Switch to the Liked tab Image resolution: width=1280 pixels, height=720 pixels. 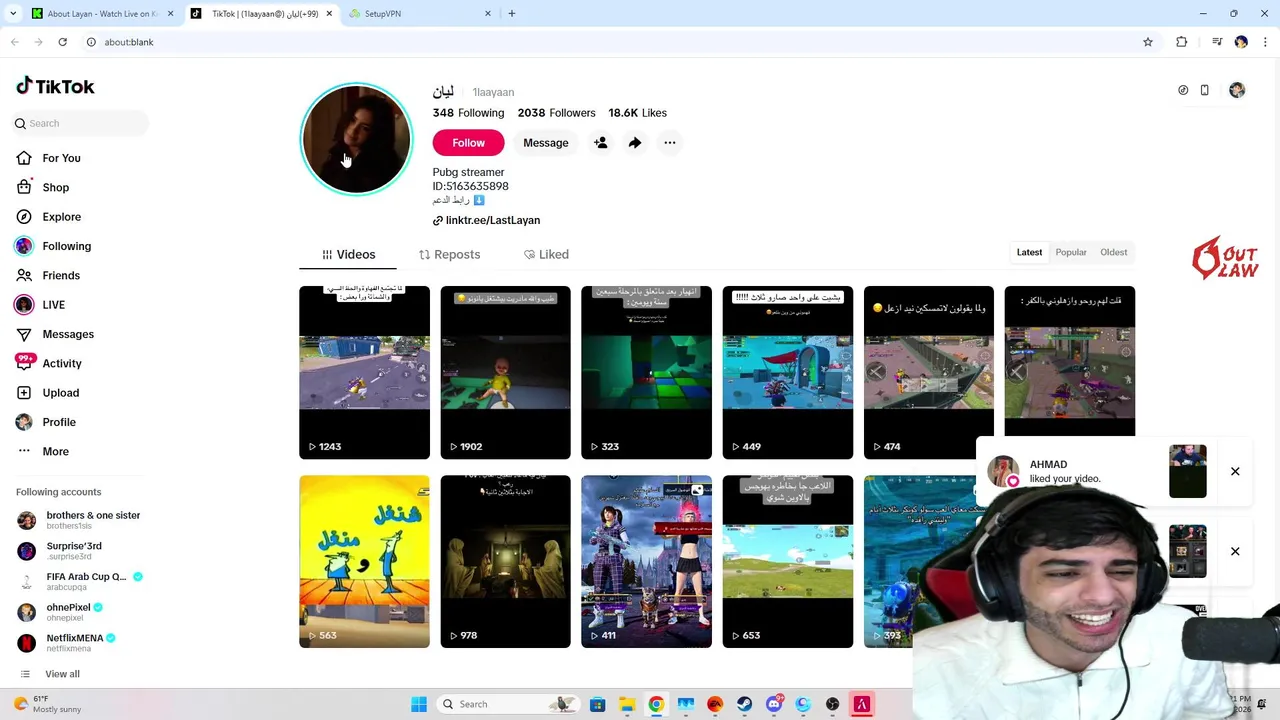pyautogui.click(x=546, y=255)
